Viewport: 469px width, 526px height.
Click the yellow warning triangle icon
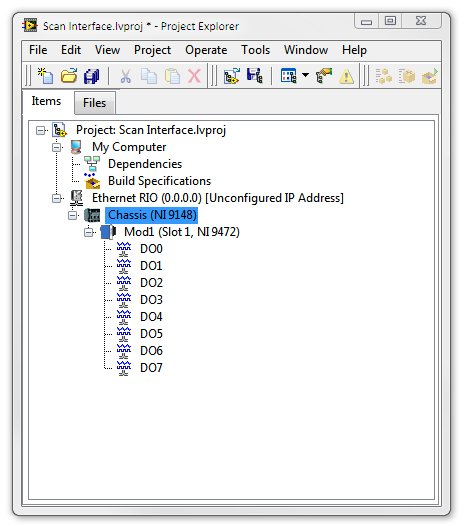(x=346, y=76)
